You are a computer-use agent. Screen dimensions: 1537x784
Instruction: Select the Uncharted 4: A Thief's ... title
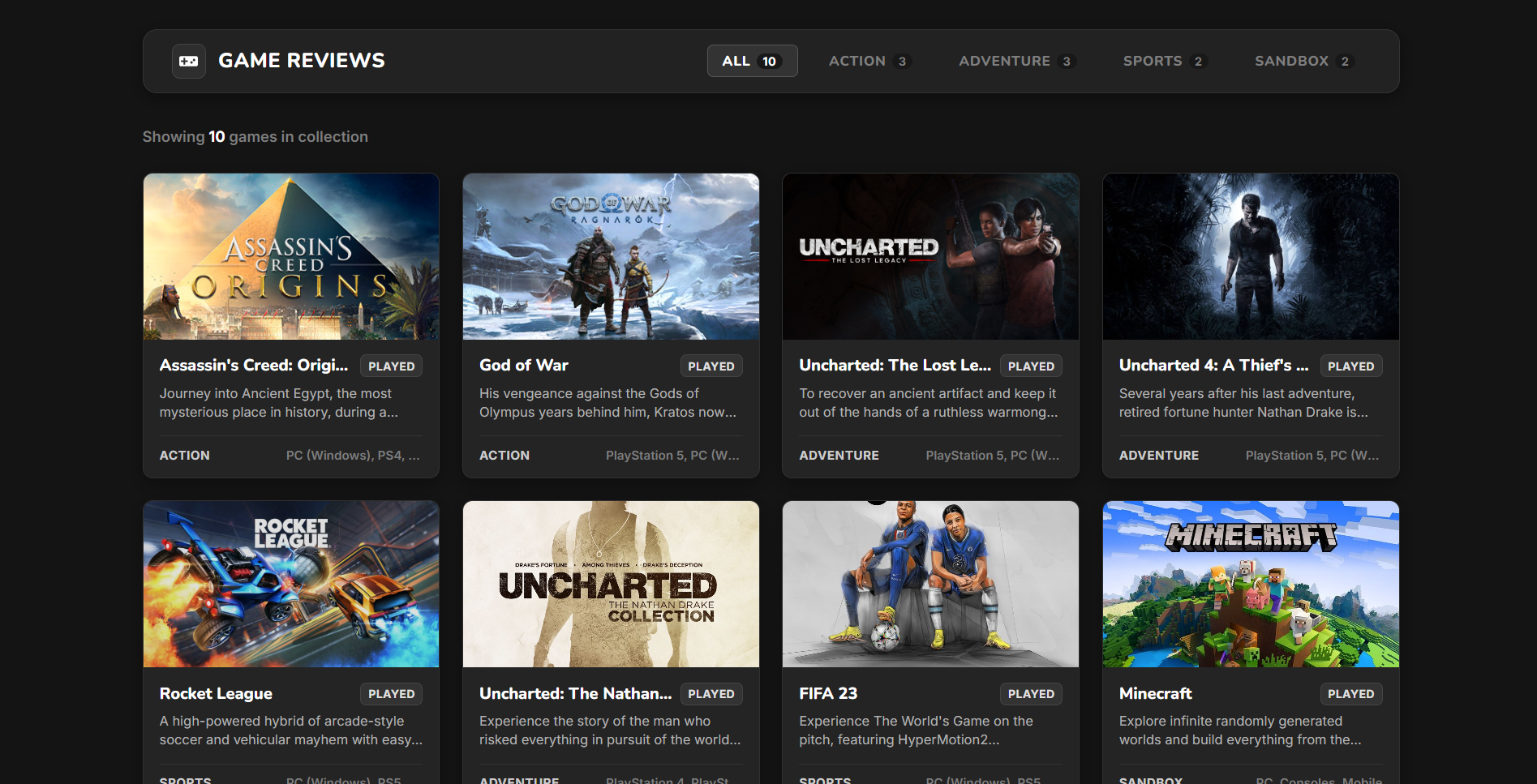tap(1213, 366)
